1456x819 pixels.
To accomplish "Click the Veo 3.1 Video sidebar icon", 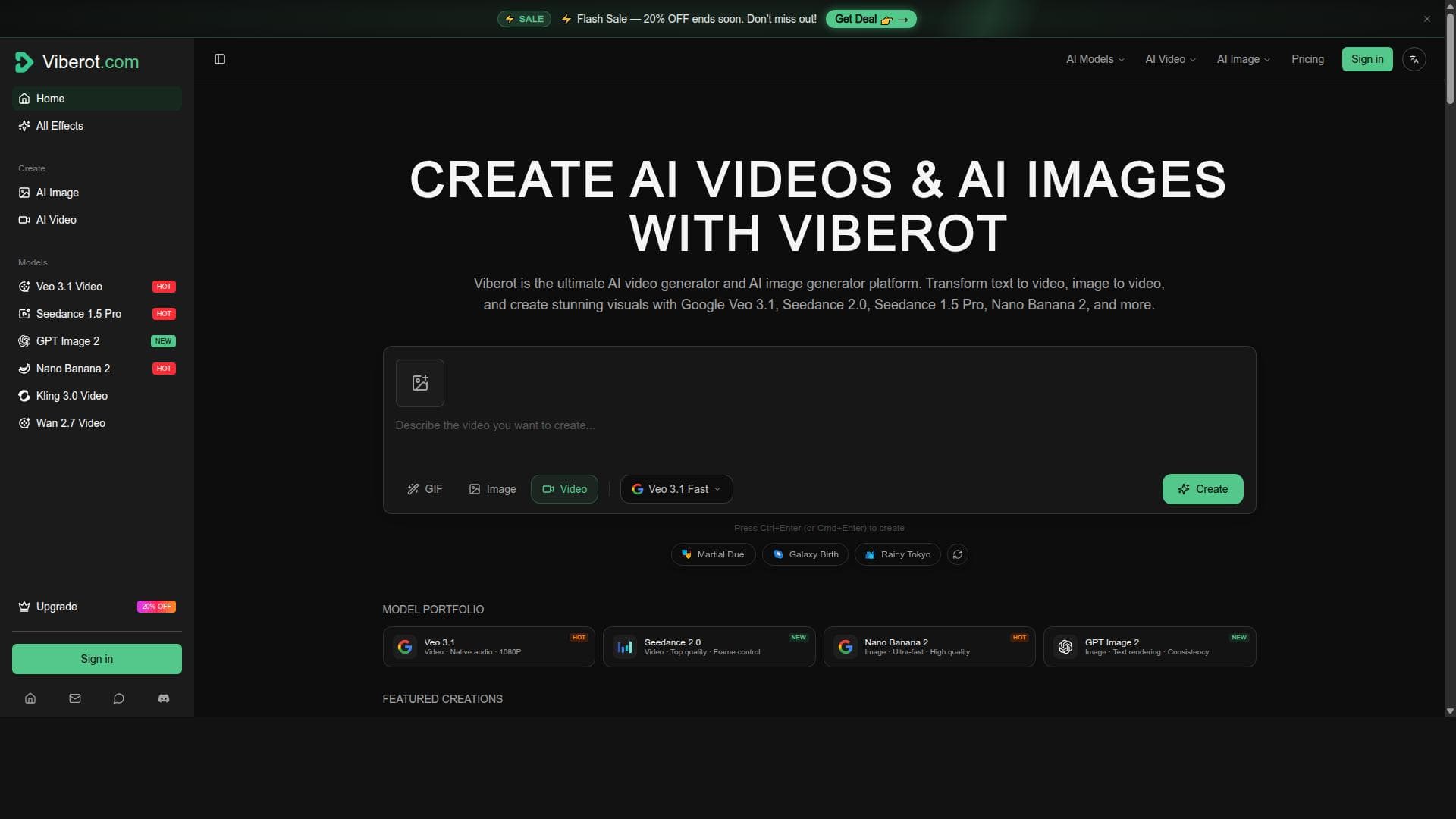I will coord(24,287).
